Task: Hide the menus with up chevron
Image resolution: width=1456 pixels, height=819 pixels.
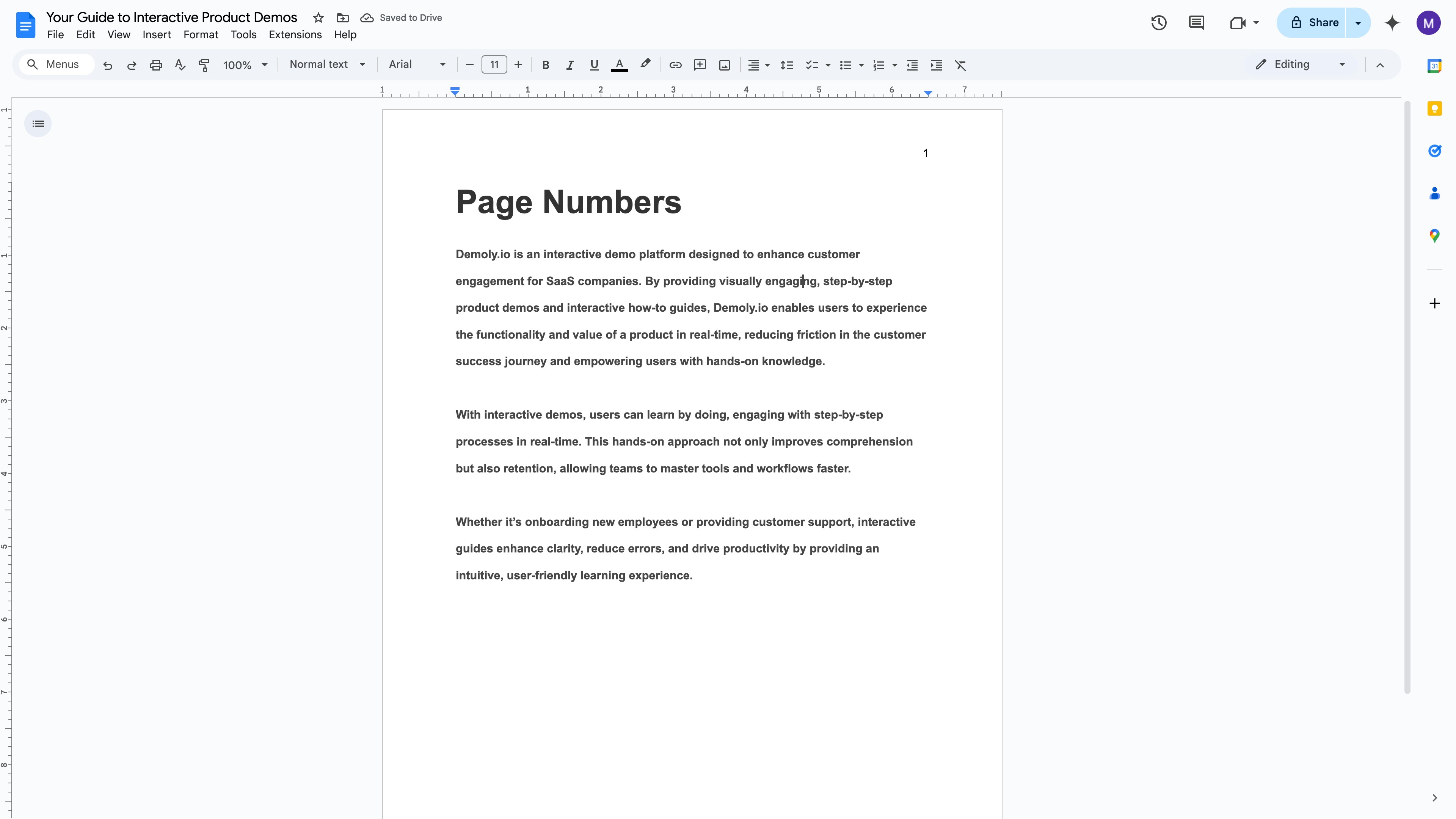Action: (1380, 65)
